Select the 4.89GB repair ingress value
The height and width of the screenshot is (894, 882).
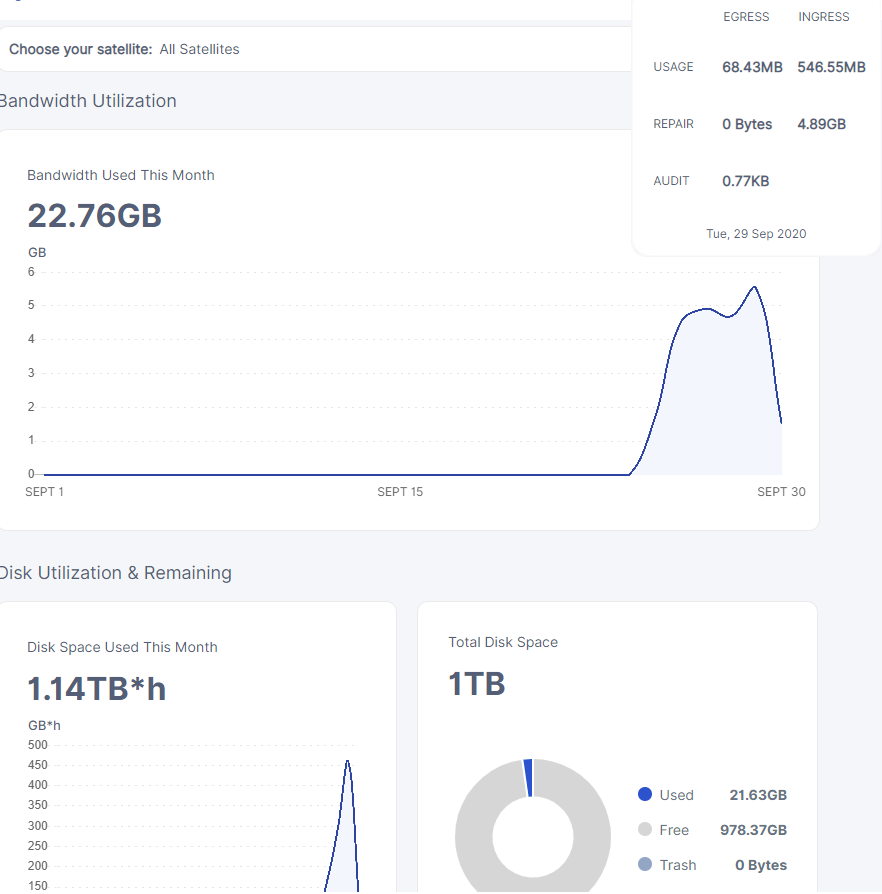coord(822,124)
